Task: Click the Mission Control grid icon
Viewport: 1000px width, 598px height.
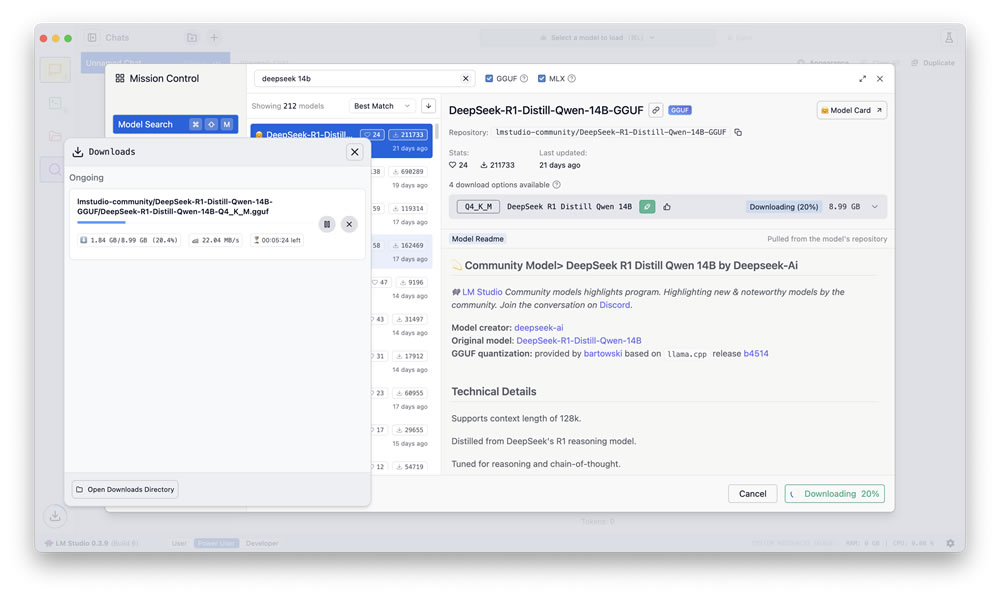Action: (120, 78)
